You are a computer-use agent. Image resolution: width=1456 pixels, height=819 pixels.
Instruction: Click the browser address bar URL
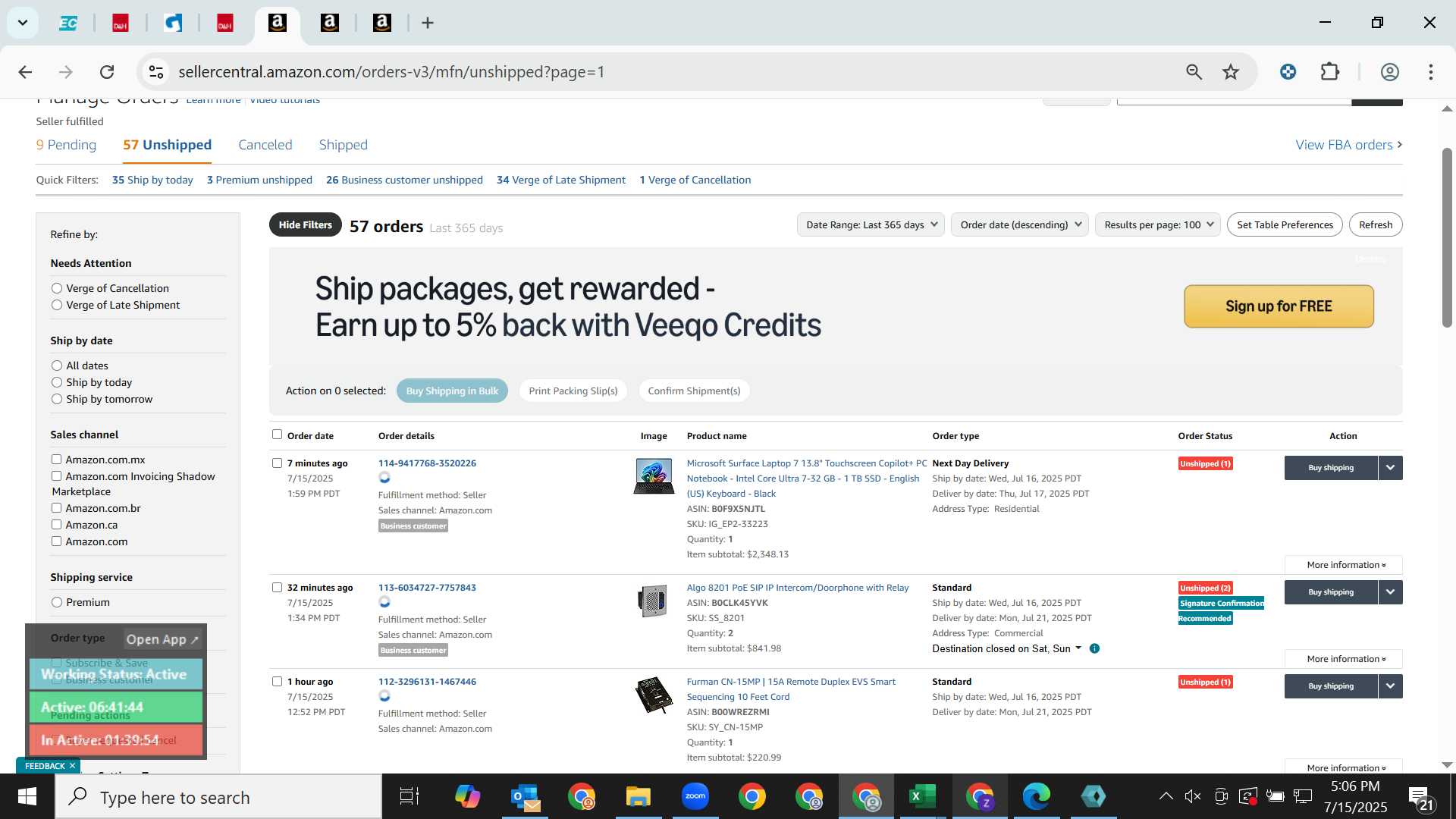[x=391, y=72]
